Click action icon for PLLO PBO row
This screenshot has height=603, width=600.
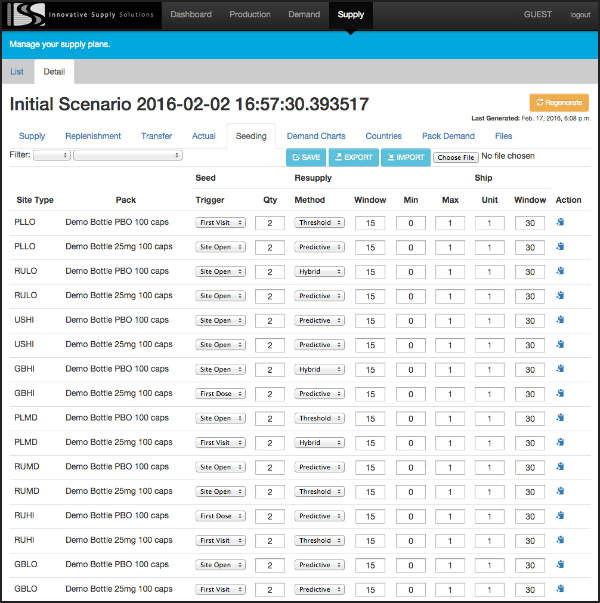point(560,222)
